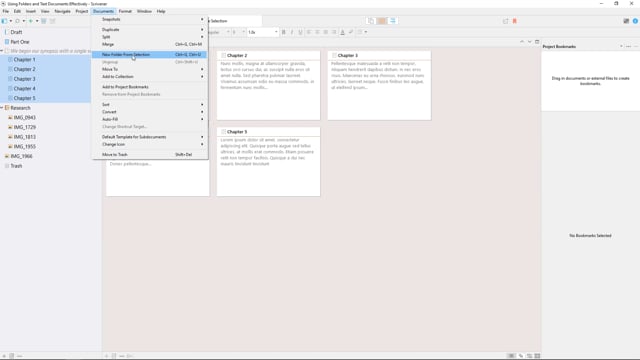640x360 pixels.
Task: Open the File menu
Action: click(x=6, y=11)
